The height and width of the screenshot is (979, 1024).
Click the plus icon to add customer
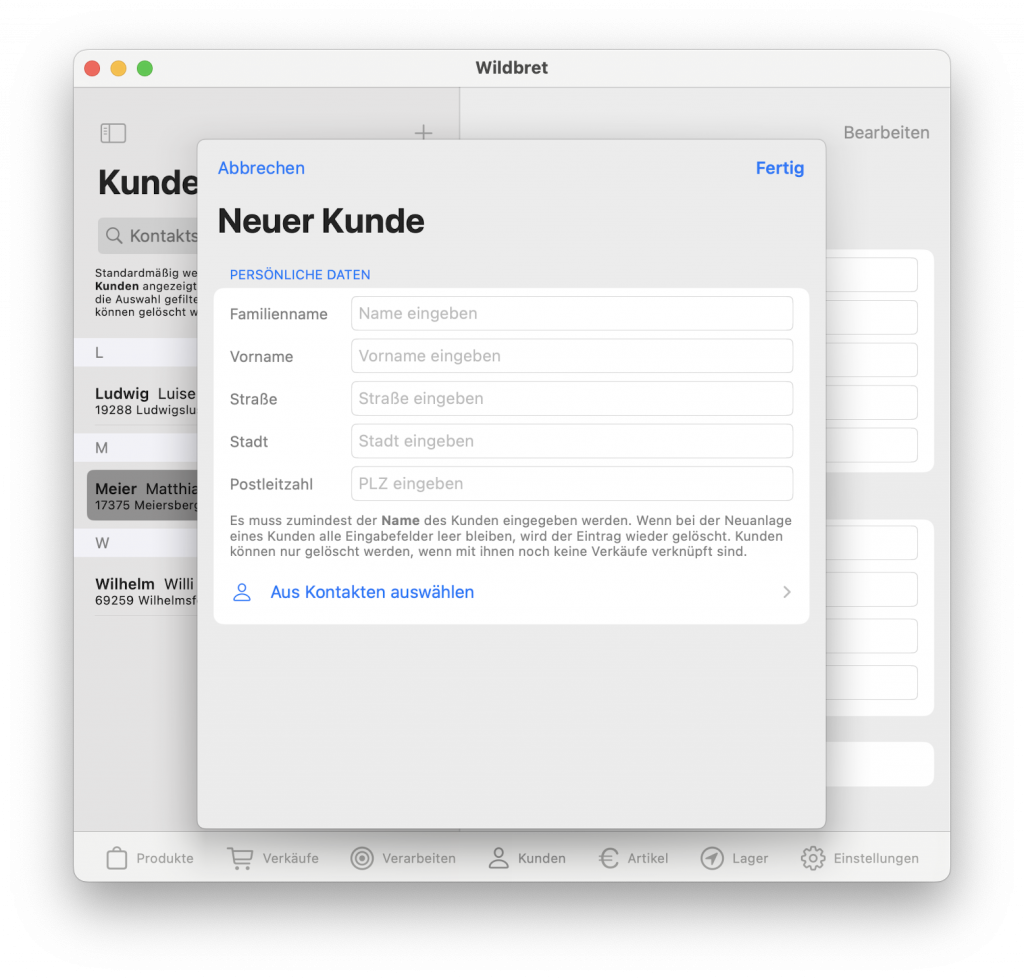423,133
